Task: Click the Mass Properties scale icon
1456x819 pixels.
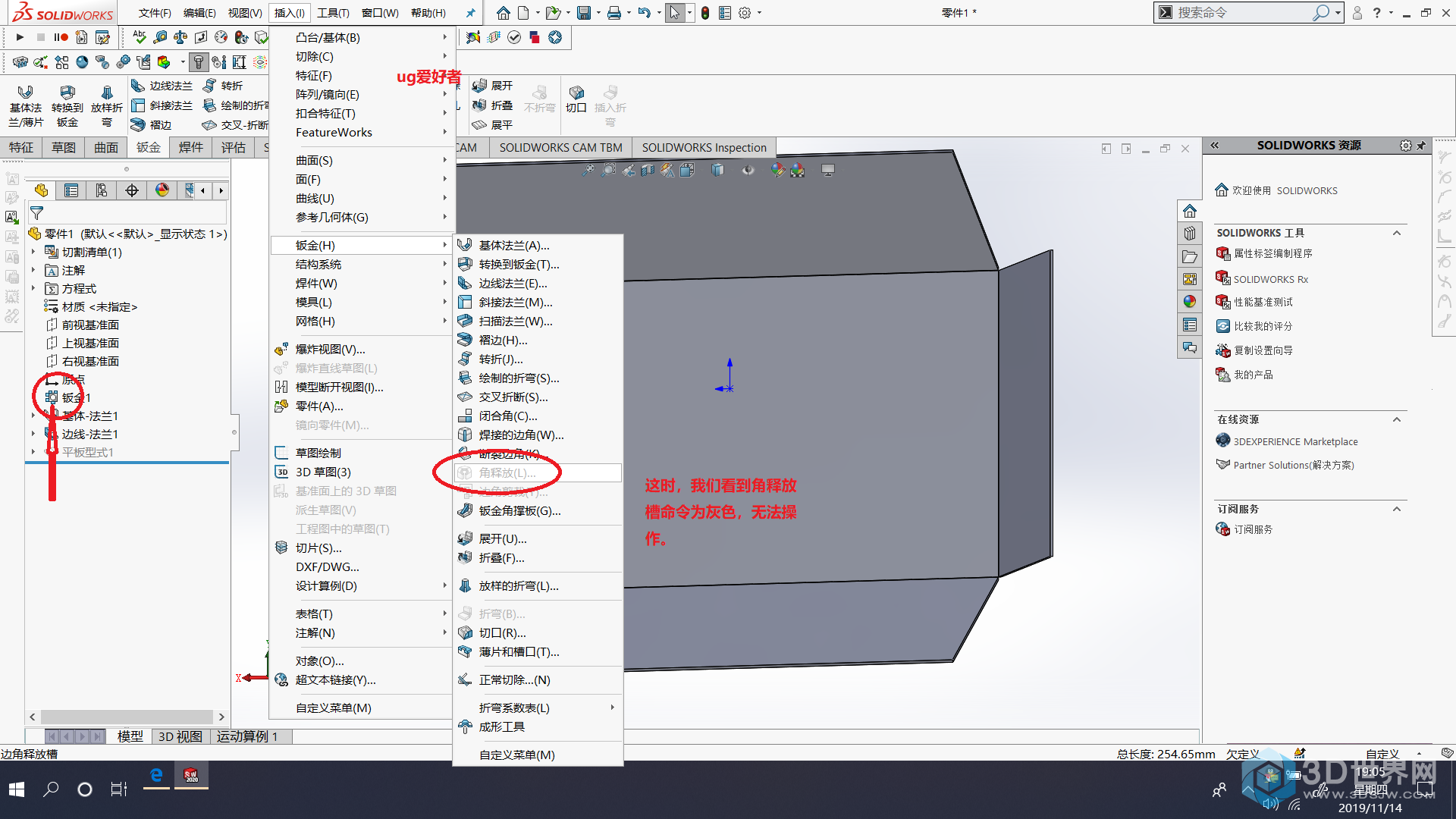Action: (x=180, y=37)
